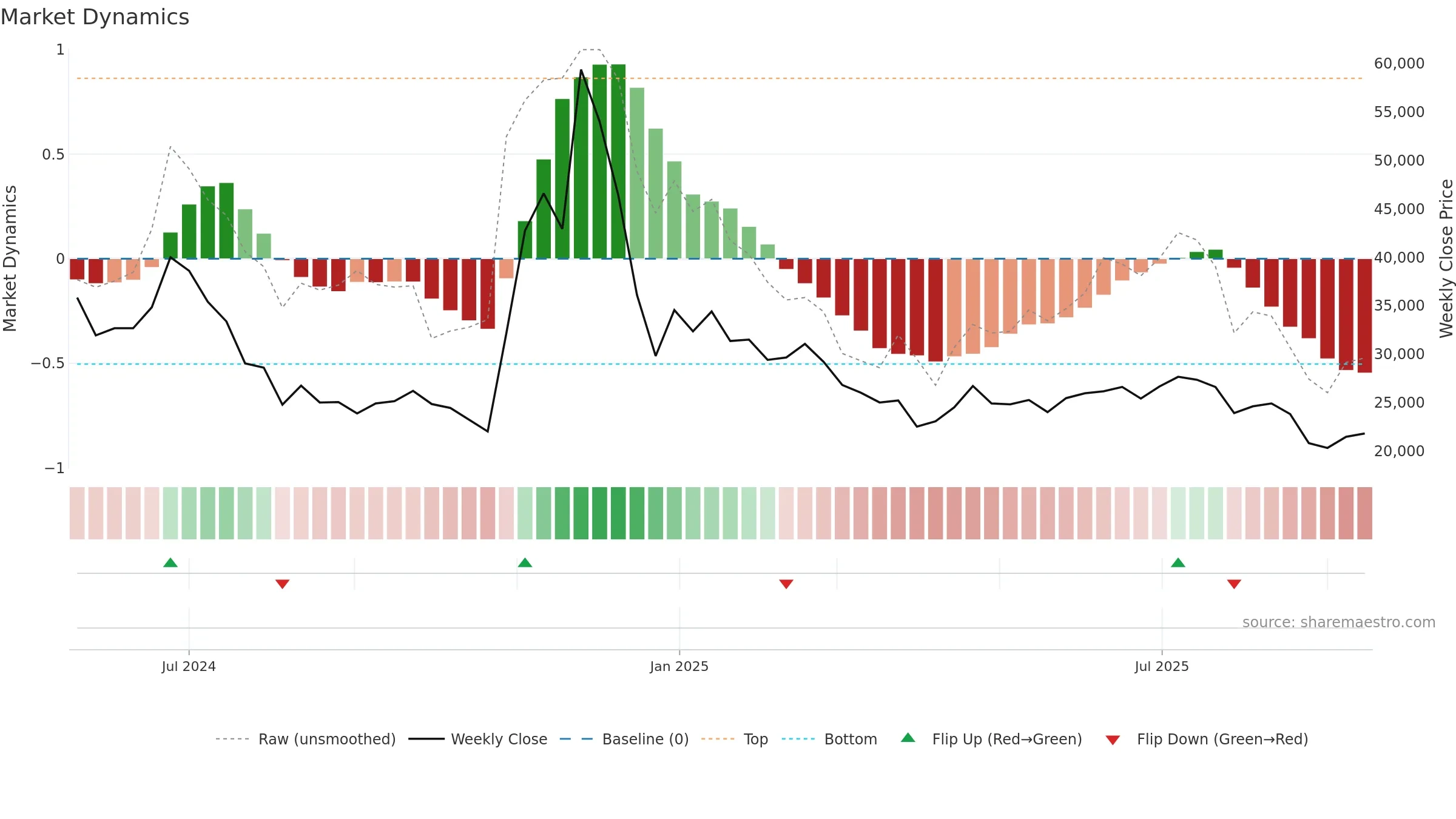This screenshot has height=819, width=1456.
Task: Click the first pink heatmap cell at left
Action: click(77, 513)
